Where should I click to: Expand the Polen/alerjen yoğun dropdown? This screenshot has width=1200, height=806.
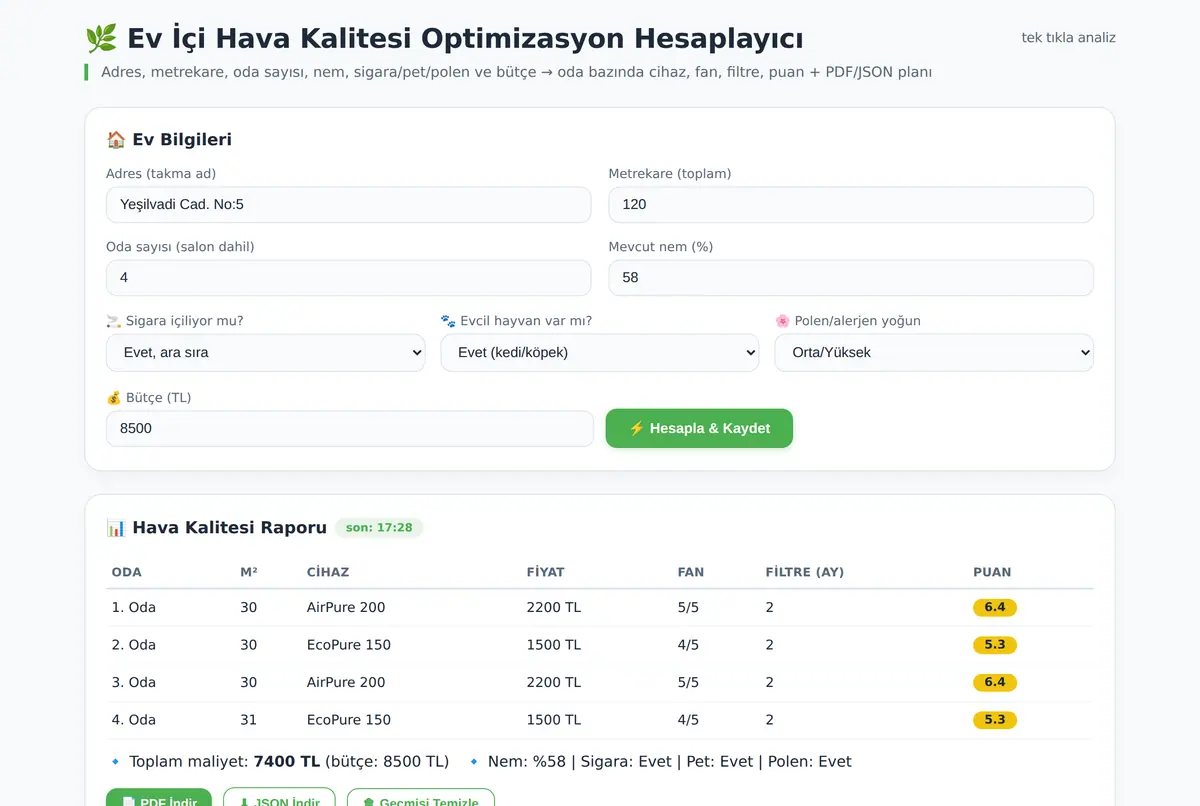point(934,352)
